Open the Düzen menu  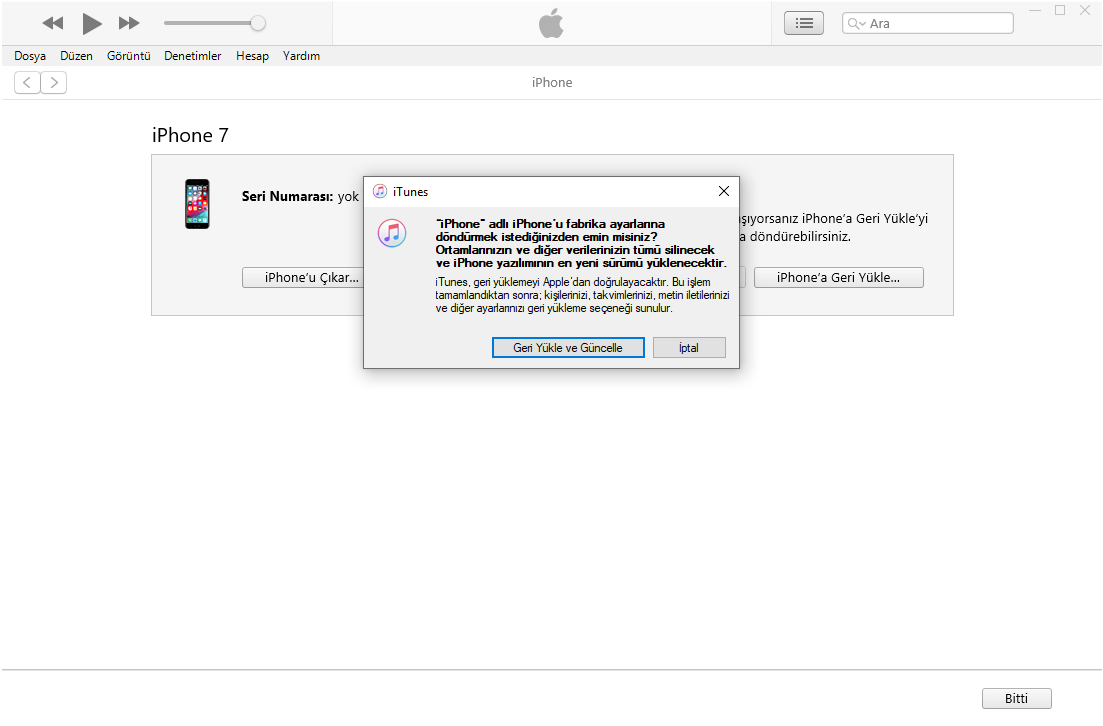pos(76,56)
